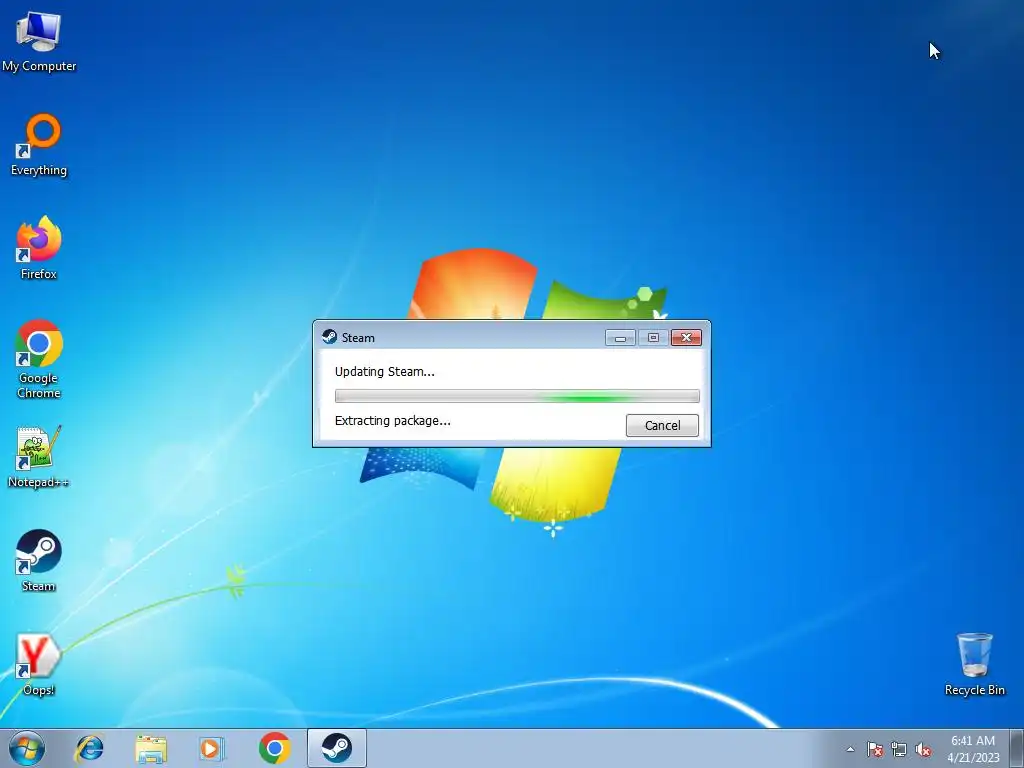Viewport: 1024px width, 768px height.
Task: Launch Chrome from the taskbar
Action: coord(274,748)
